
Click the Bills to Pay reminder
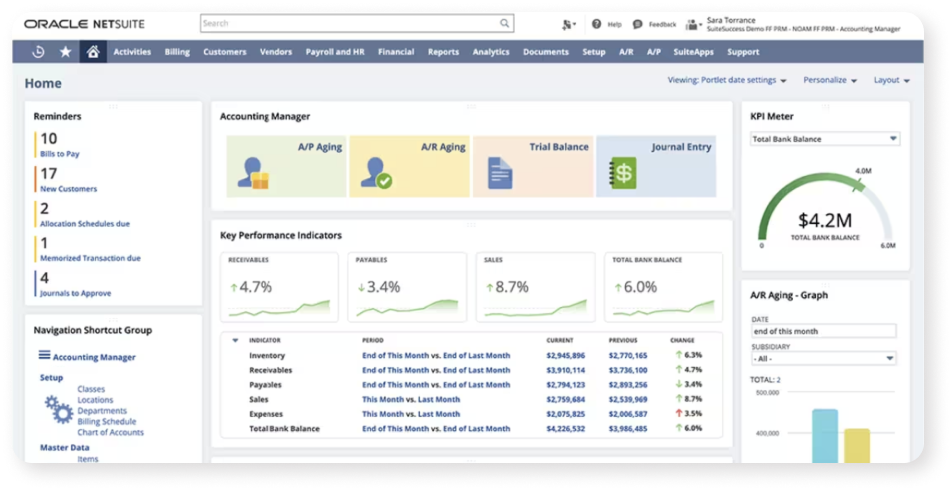point(61,154)
